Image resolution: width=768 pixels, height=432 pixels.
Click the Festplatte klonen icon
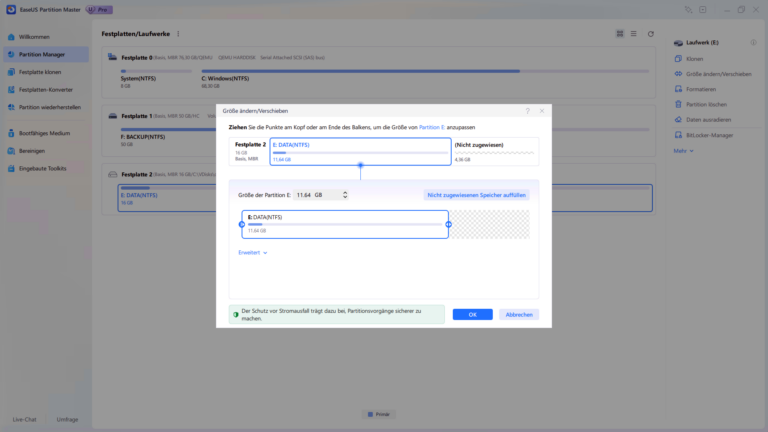tap(11, 72)
